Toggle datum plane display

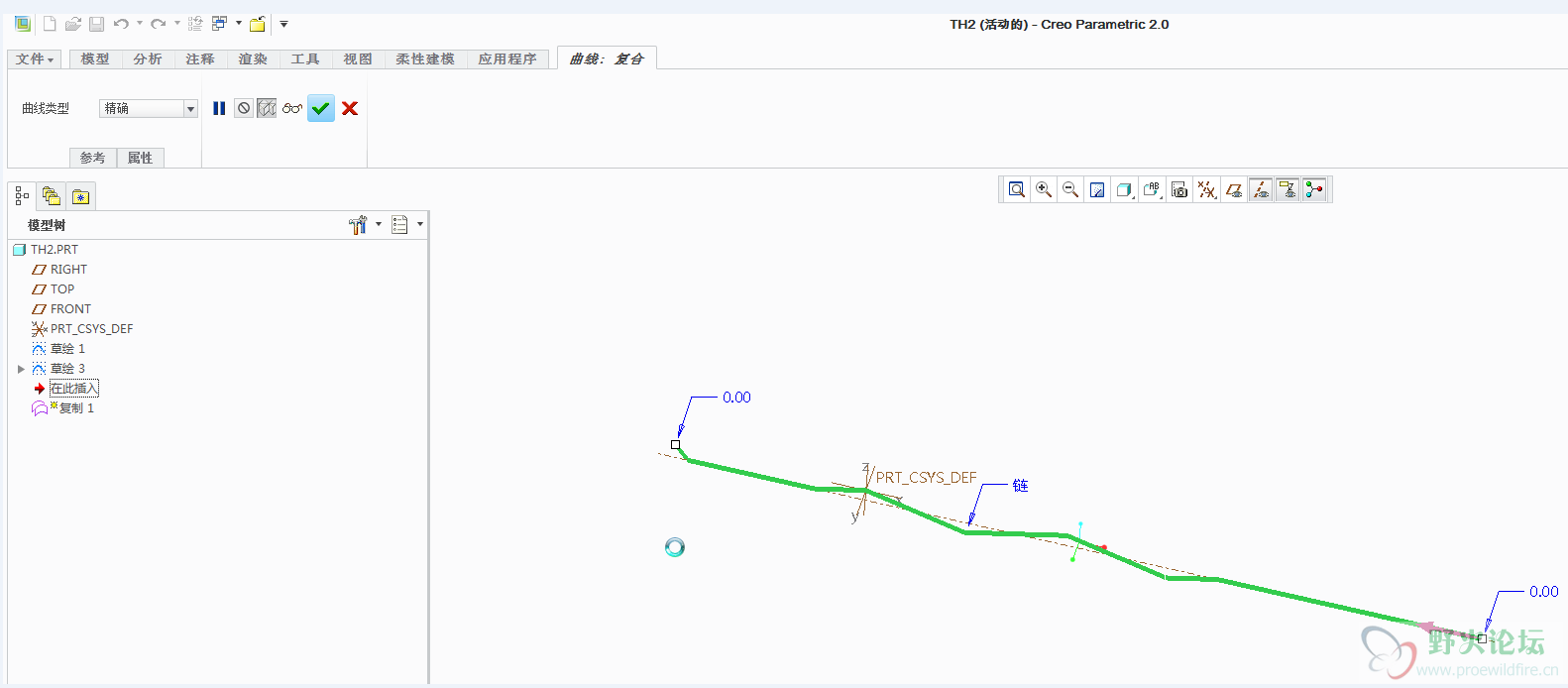point(1234,189)
